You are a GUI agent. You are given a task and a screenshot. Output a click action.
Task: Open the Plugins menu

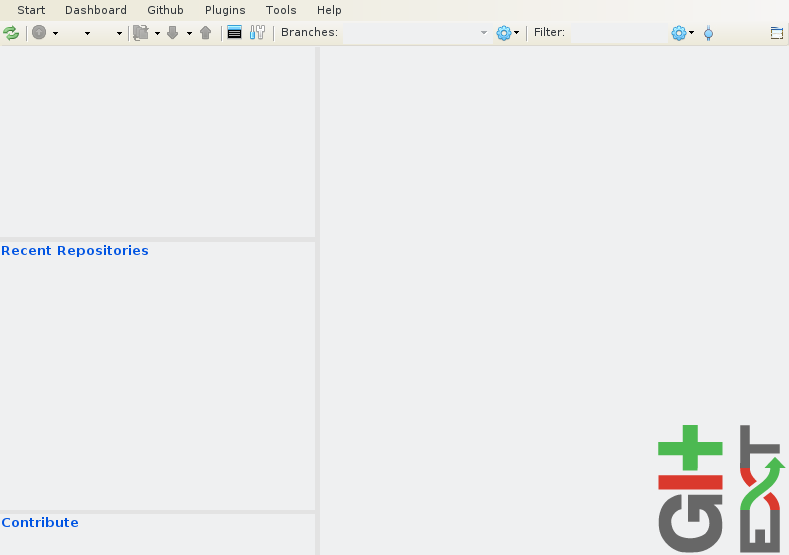pos(225,10)
